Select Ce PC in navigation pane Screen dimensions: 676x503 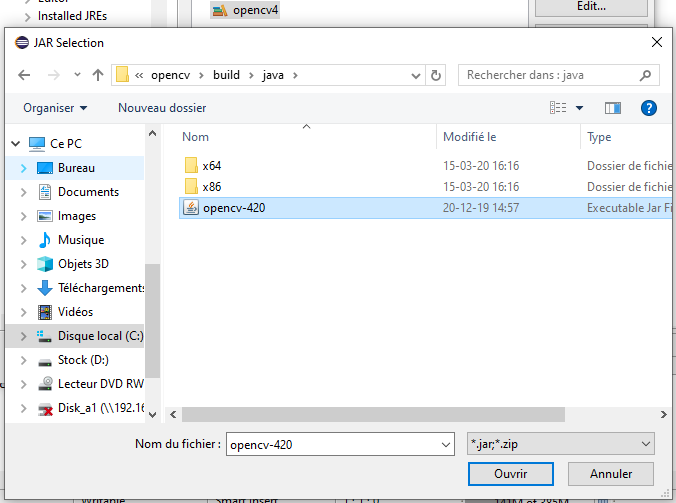coord(66,144)
